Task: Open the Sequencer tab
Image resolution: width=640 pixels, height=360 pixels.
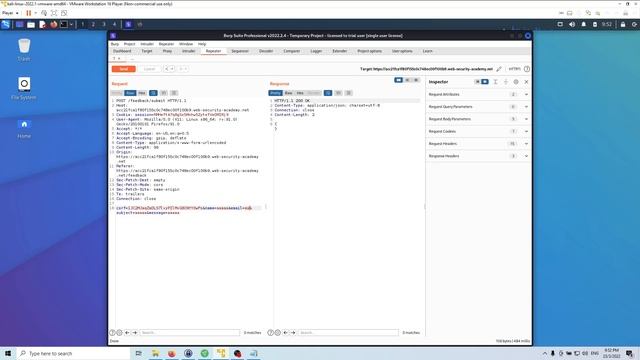Action: 240,51
